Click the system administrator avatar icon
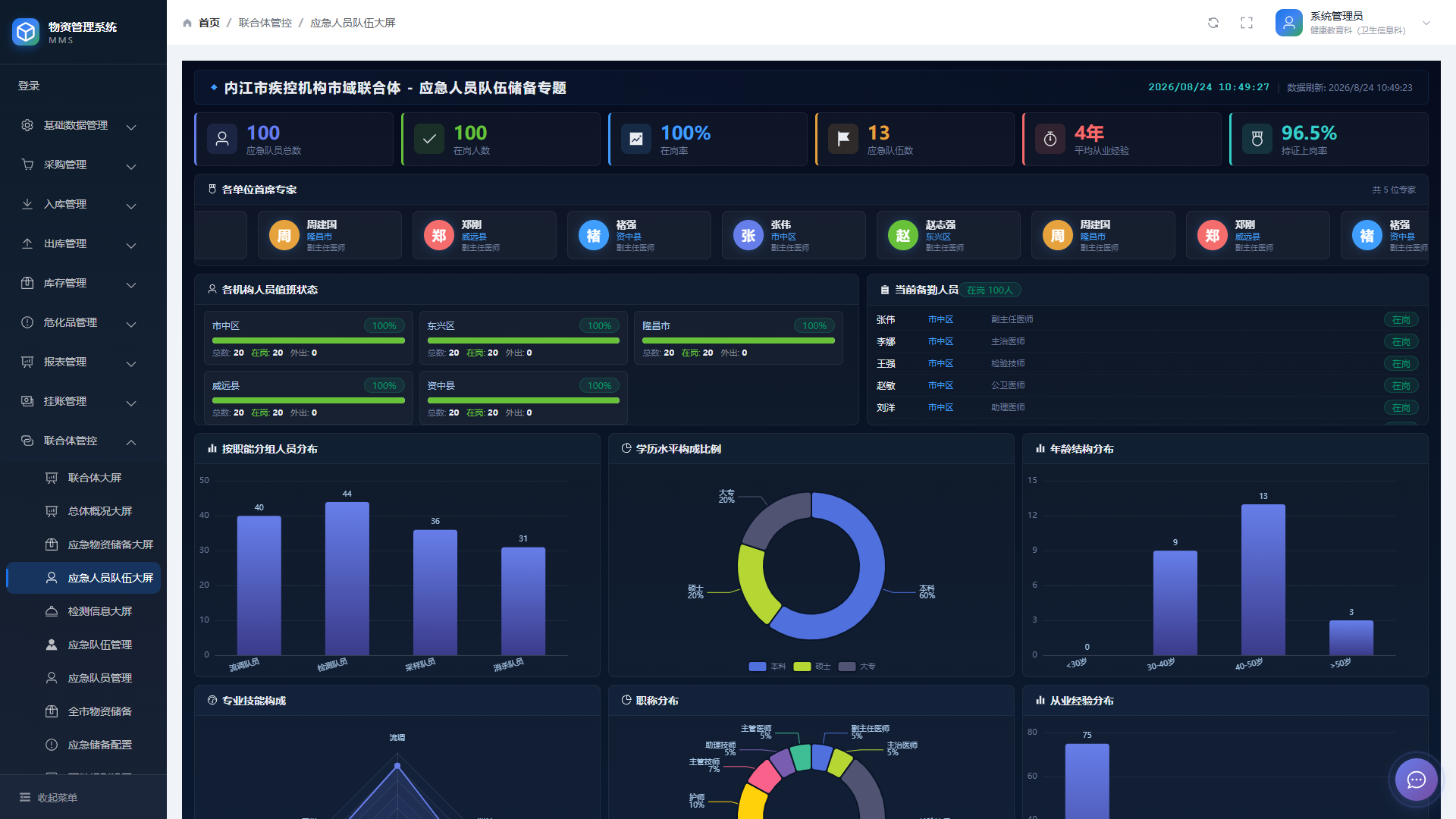This screenshot has width=1456, height=819. [x=1288, y=23]
